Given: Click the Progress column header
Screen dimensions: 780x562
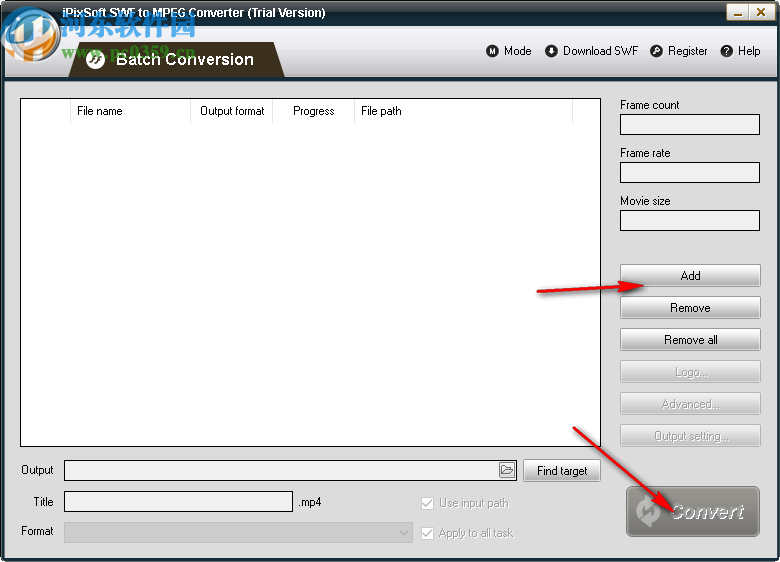Looking at the screenshot, I should pyautogui.click(x=313, y=111).
